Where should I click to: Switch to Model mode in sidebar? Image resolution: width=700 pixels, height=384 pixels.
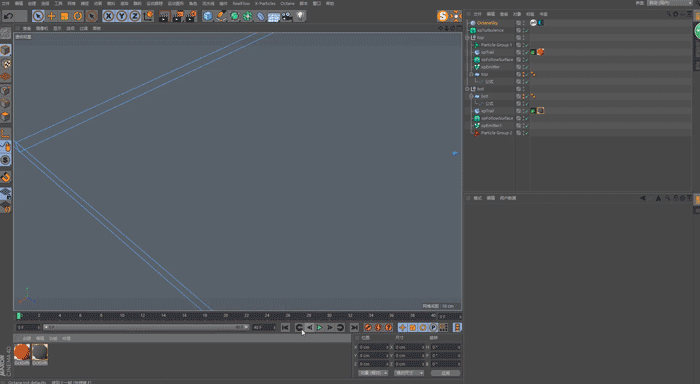point(5,50)
